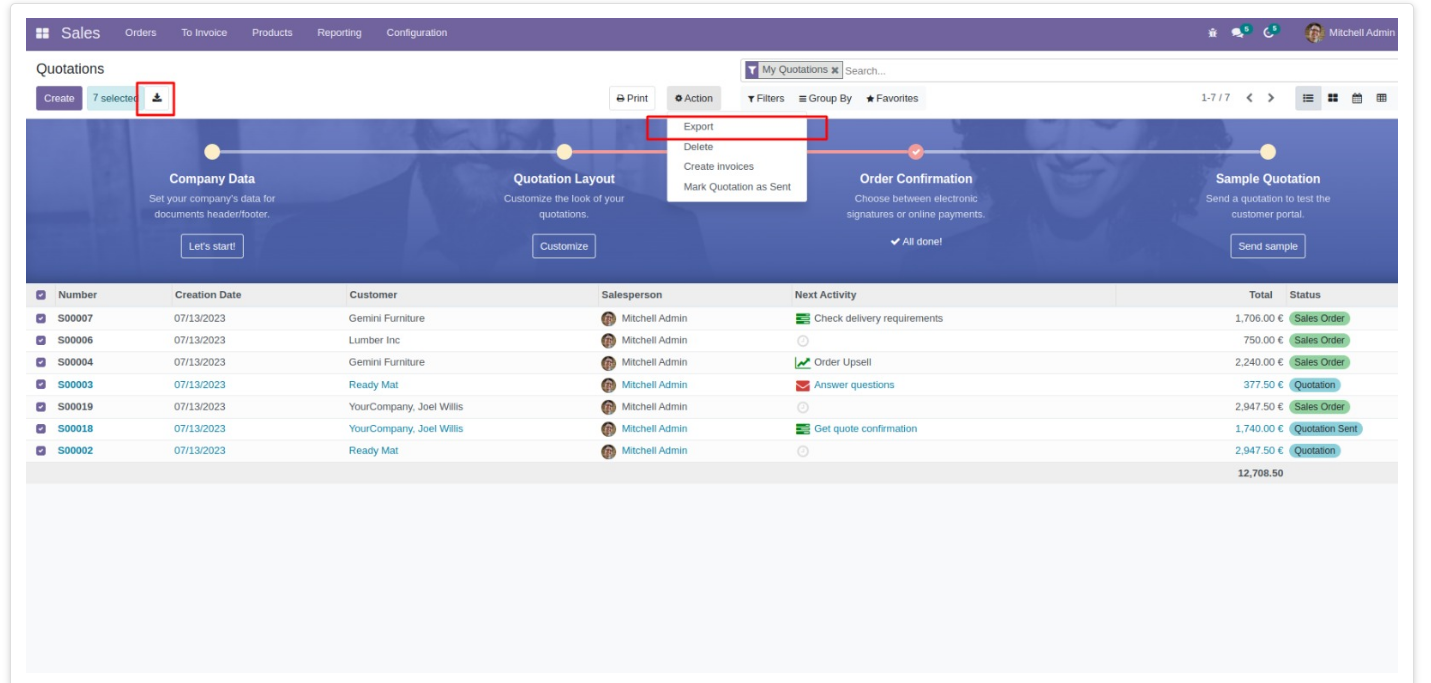Open the debug bug icon menu
1431x683 pixels.
coord(1212,33)
